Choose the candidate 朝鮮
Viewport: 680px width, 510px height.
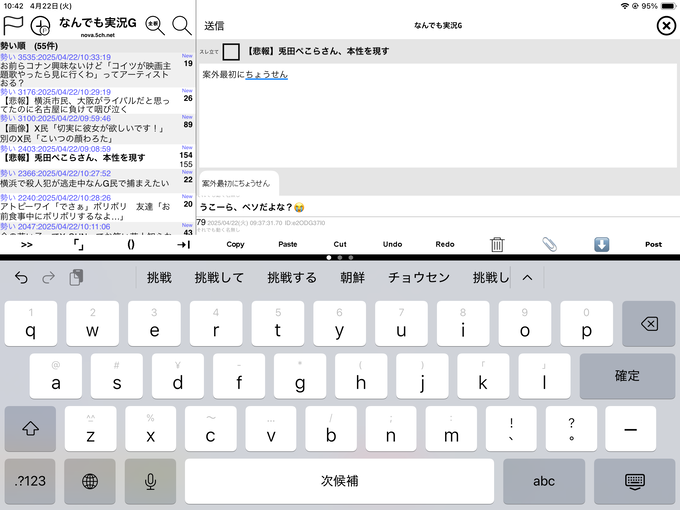[352, 278]
